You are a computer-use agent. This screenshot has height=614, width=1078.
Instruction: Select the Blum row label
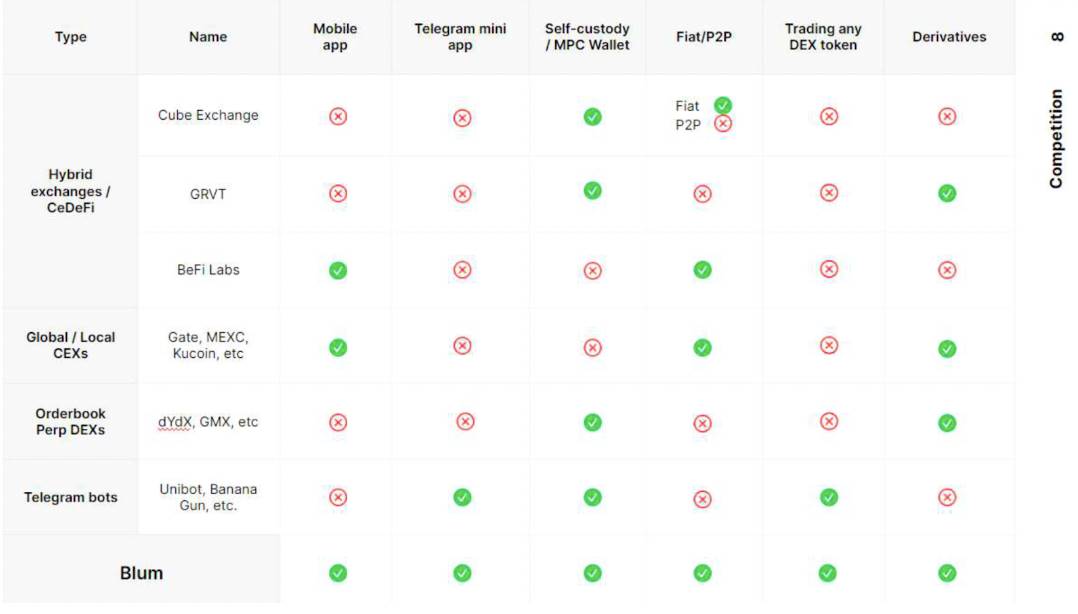141,573
